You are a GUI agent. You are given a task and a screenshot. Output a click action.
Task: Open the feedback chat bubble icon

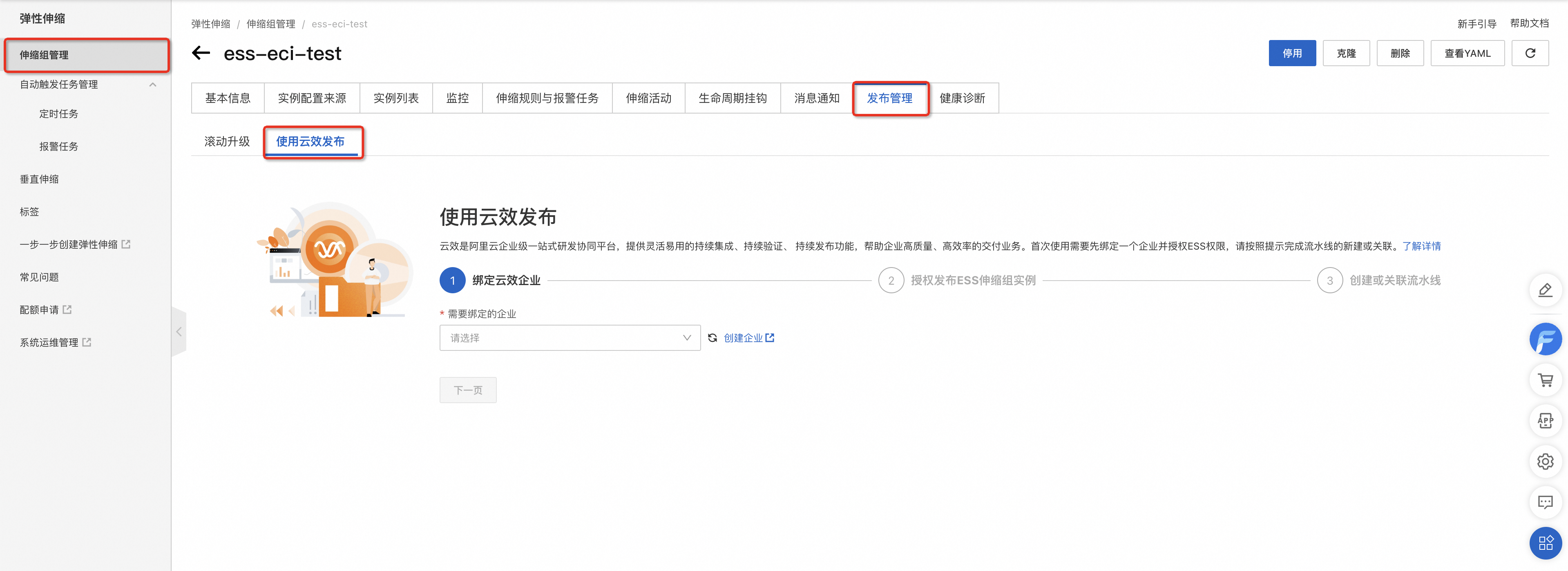[1545, 502]
